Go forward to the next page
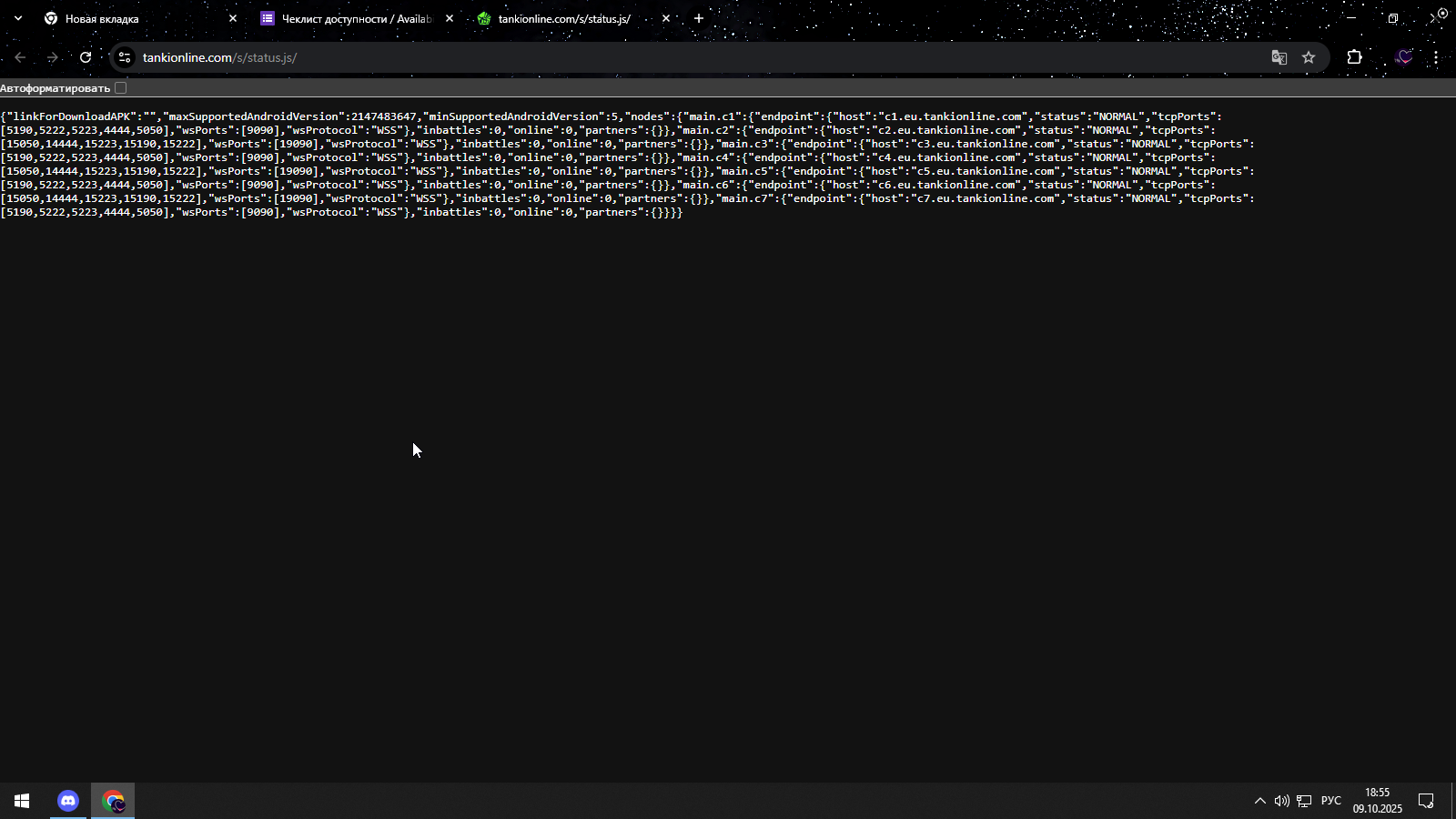This screenshot has height=819, width=1456. pos(53,57)
